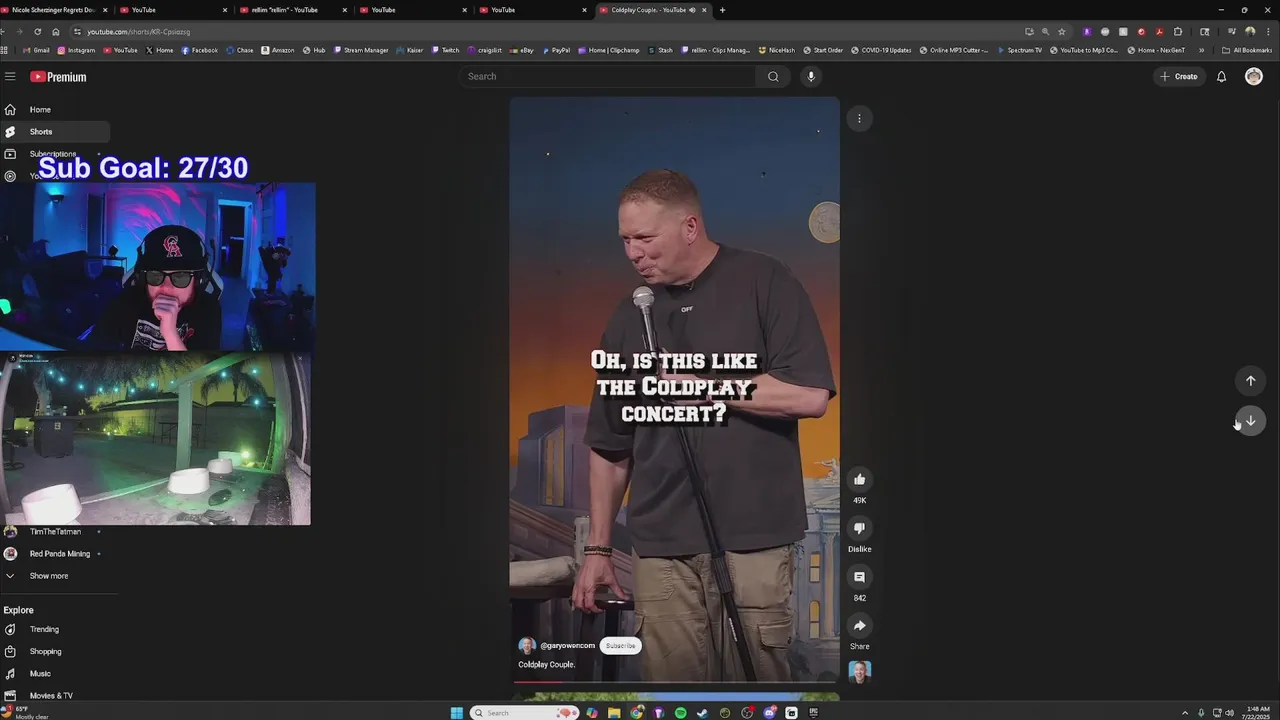Expand subscriptions with Show more
The width and height of the screenshot is (1280, 720).
(x=49, y=576)
